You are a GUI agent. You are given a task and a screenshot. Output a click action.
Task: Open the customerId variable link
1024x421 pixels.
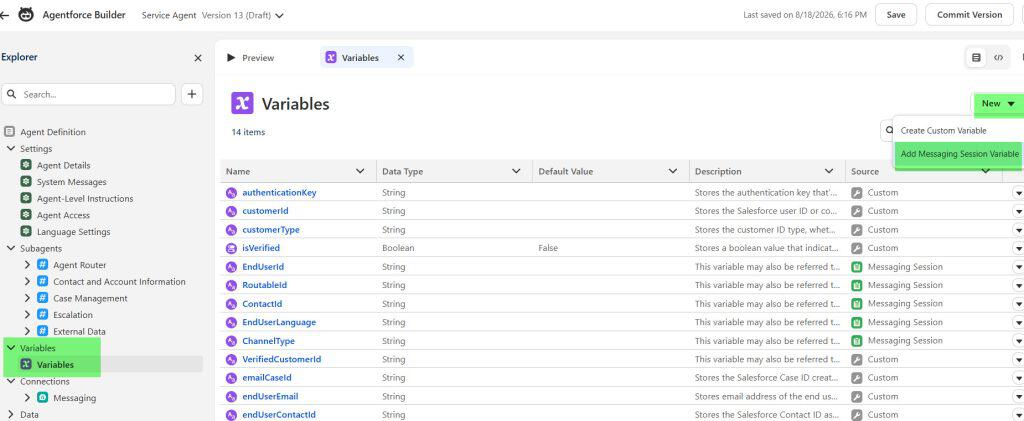coord(265,211)
